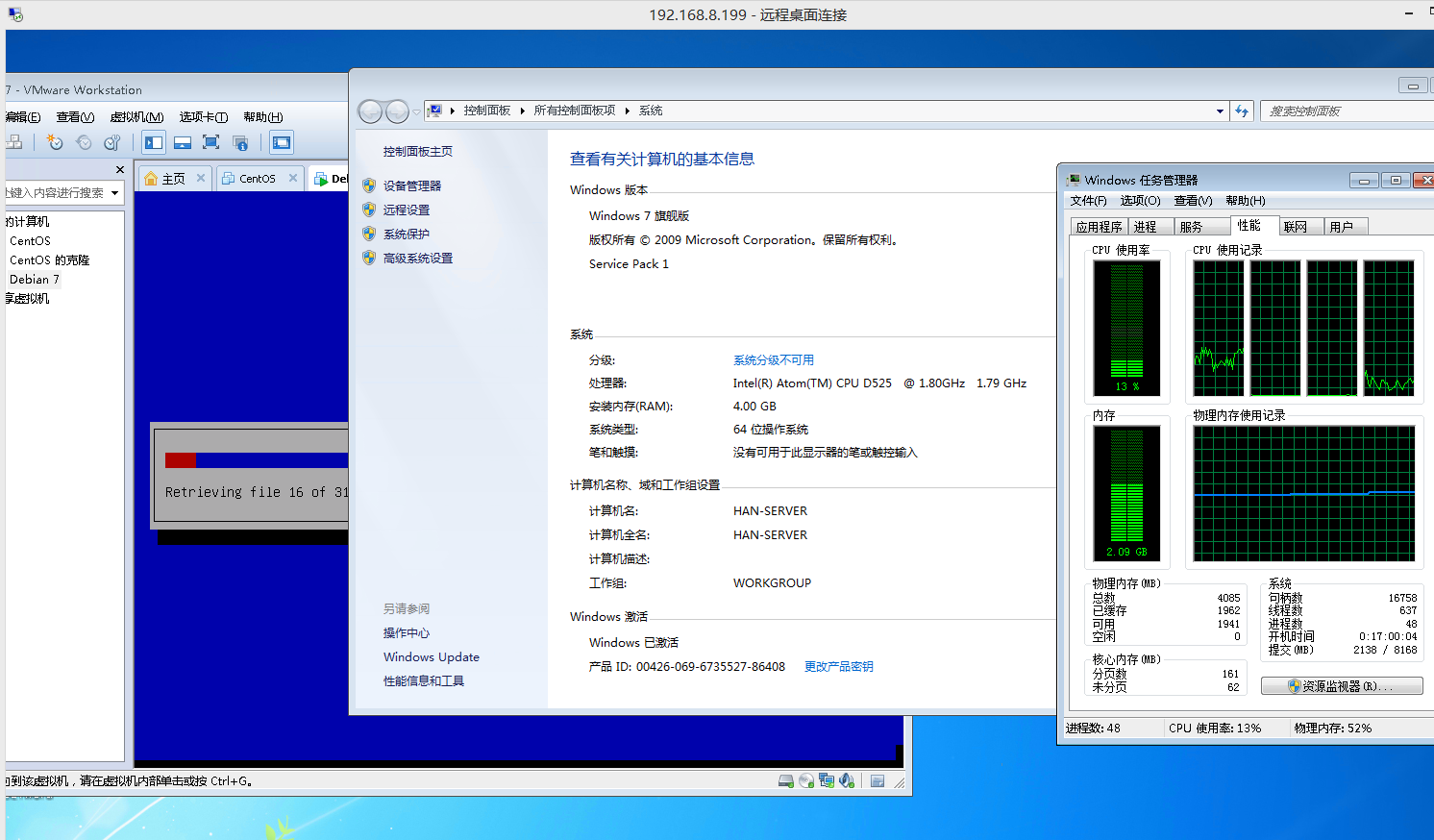Click the remote desktop connection title icon

tap(15, 14)
